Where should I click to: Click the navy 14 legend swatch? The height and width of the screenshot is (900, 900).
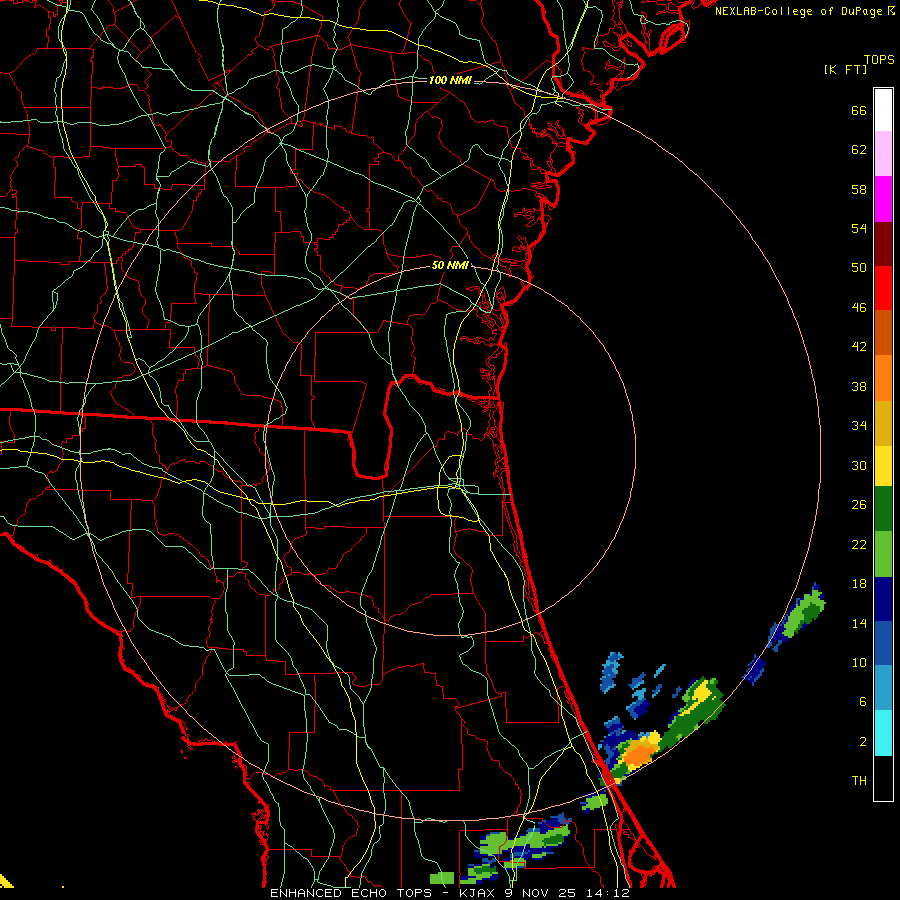click(x=883, y=599)
